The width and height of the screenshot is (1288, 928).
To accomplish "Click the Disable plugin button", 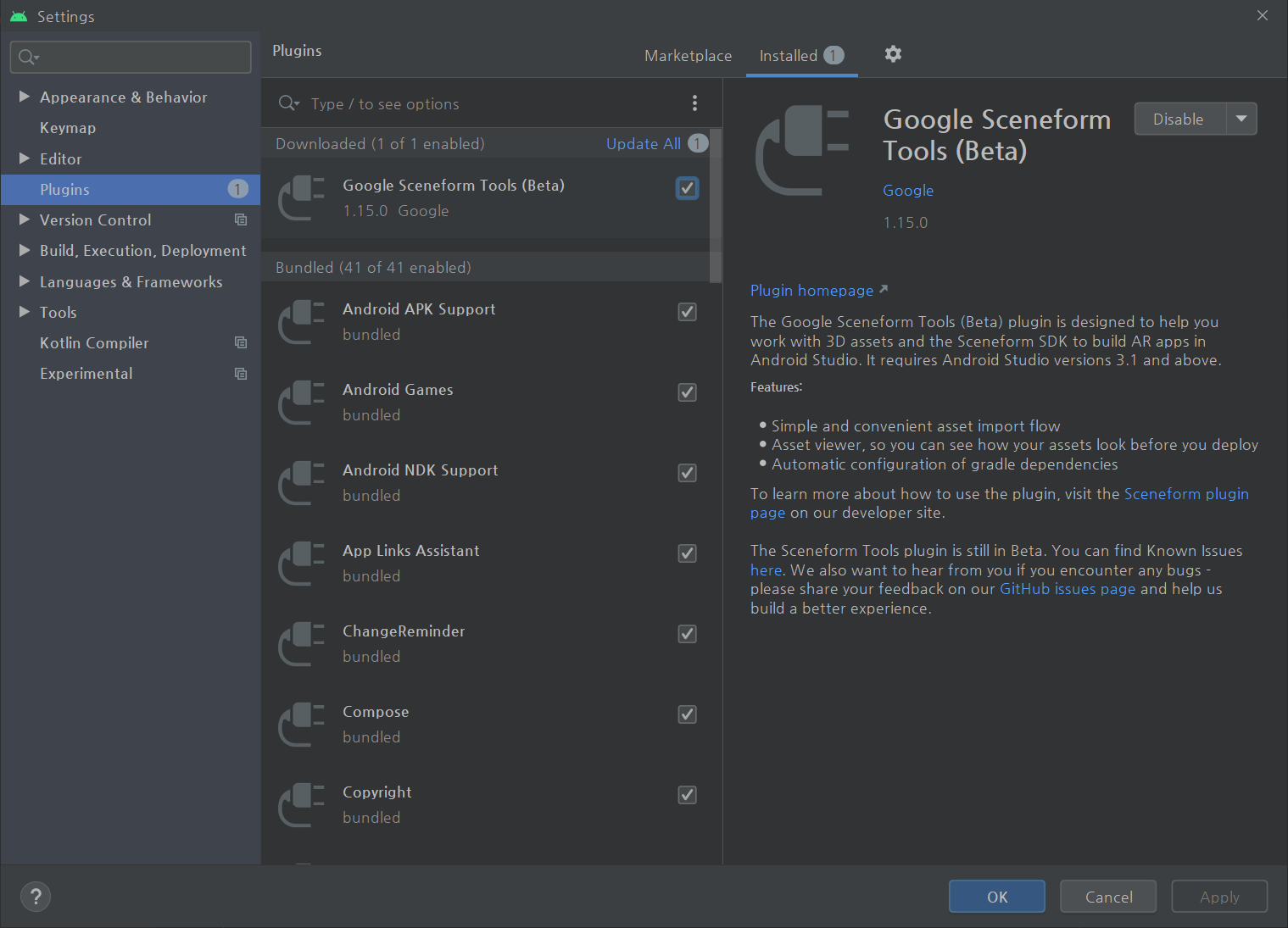I will (x=1180, y=119).
